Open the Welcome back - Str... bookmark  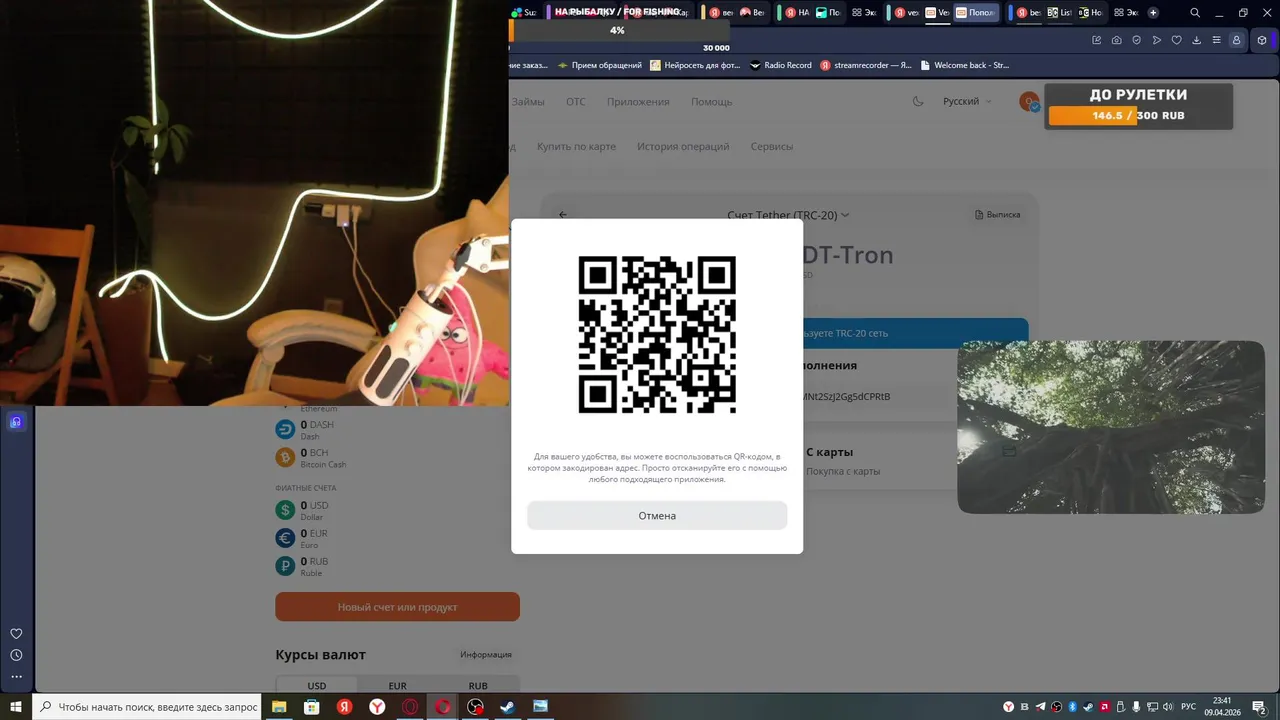click(964, 65)
